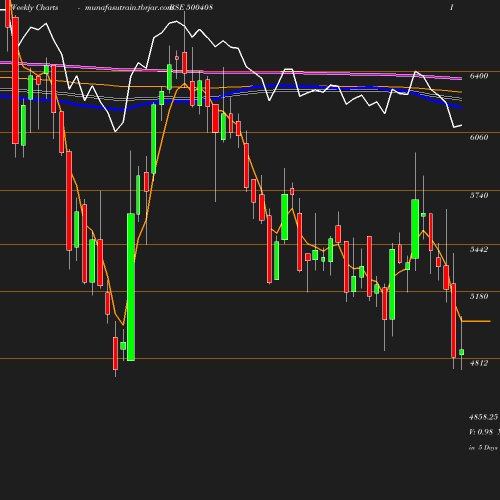The width and height of the screenshot is (500, 500).
Task: Click the 5740 price axis label
Action: pyautogui.click(x=479, y=195)
